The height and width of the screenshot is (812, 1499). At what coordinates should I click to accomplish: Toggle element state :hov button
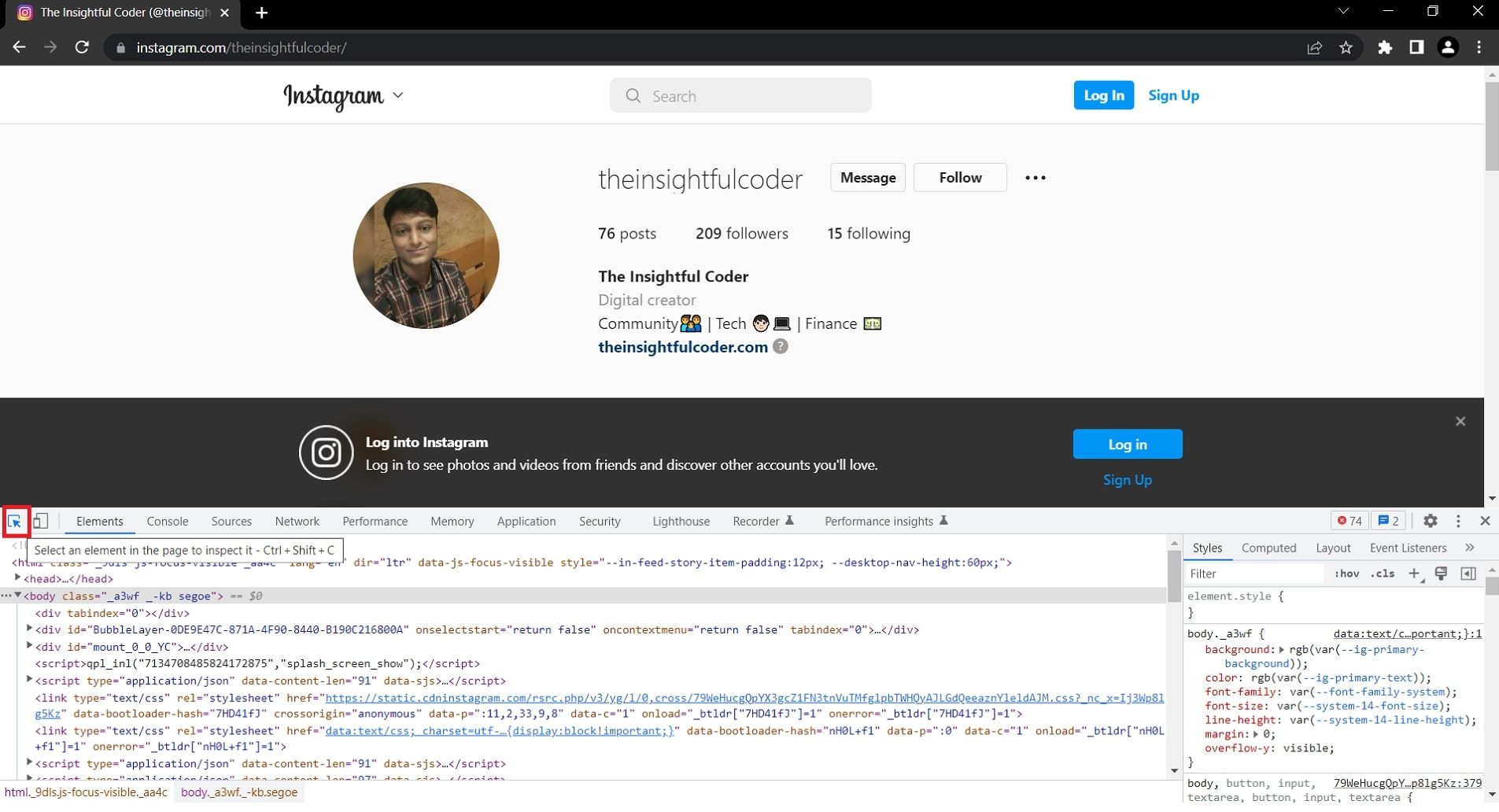1347,574
